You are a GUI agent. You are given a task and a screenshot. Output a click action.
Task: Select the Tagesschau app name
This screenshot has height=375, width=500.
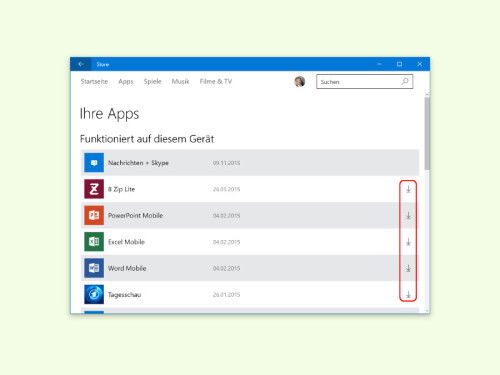pyautogui.click(x=124, y=295)
